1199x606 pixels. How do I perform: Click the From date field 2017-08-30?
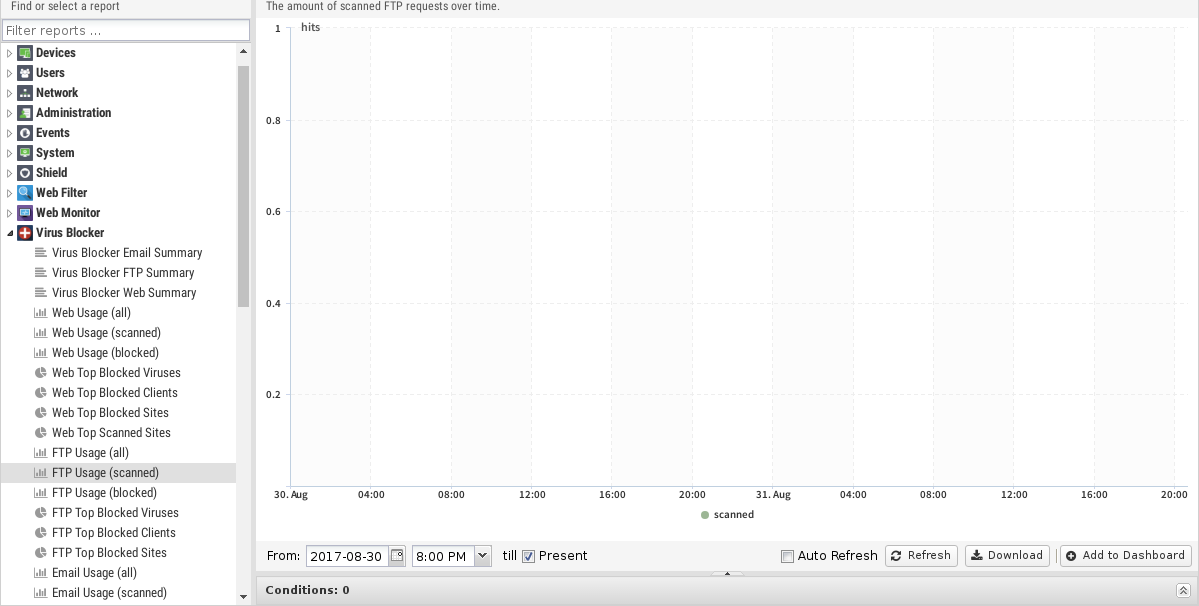point(347,556)
